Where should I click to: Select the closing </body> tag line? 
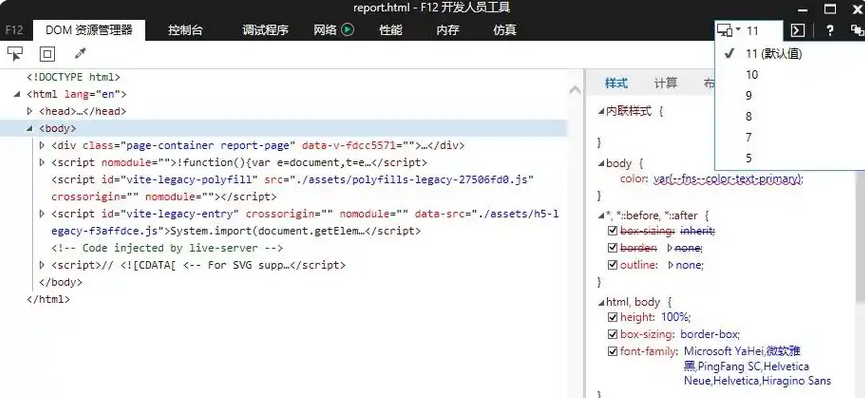click(x=60, y=282)
